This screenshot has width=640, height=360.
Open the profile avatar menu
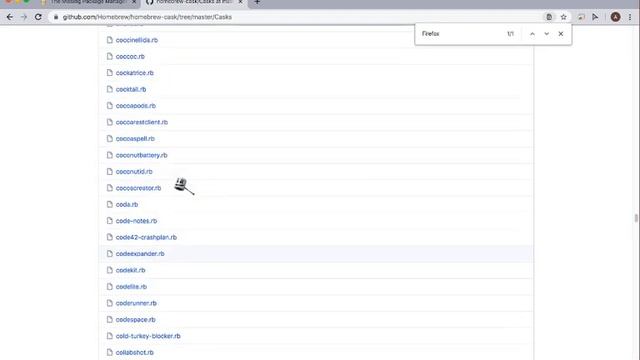(616, 17)
